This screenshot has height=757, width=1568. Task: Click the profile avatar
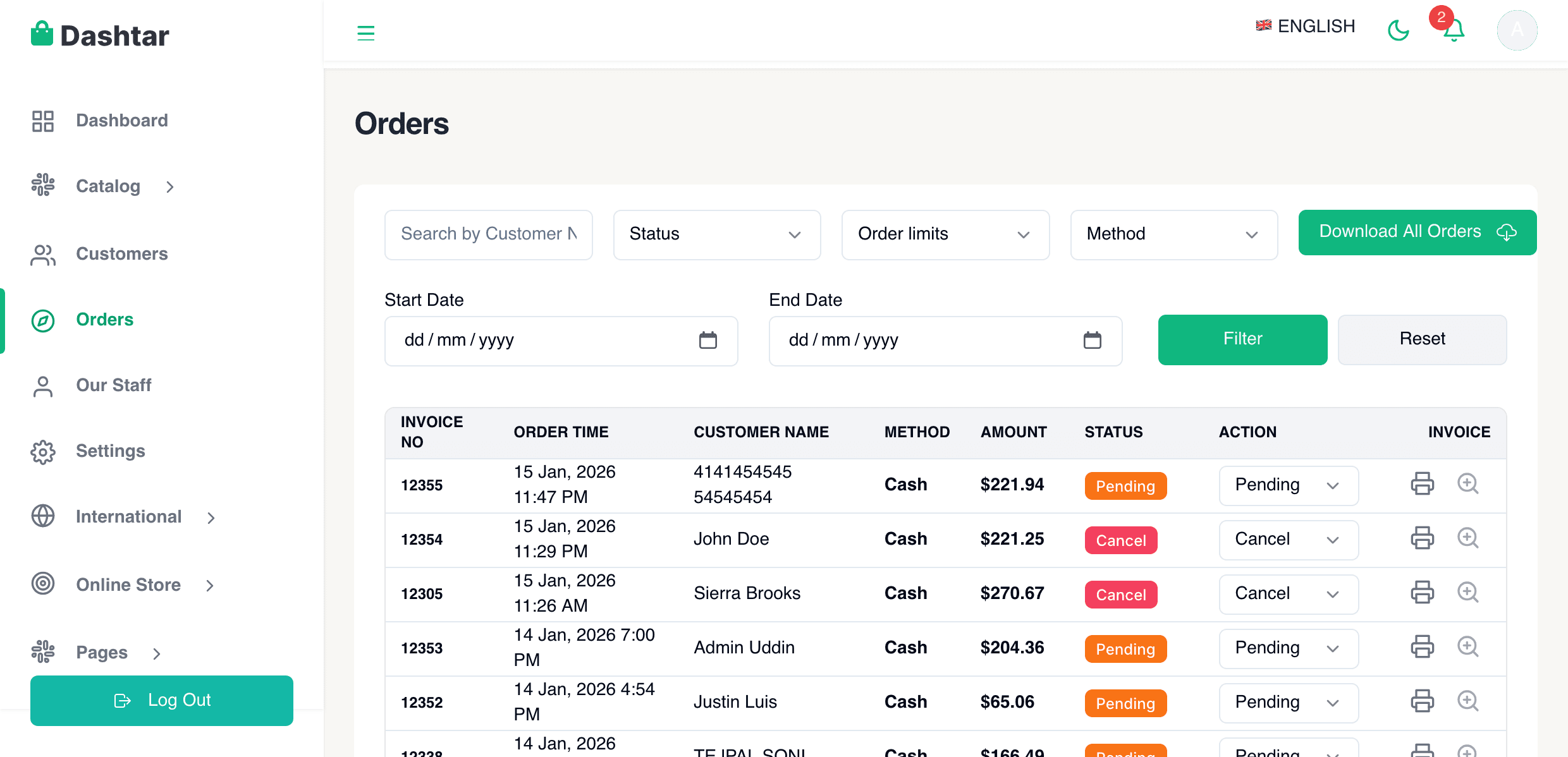point(1517,30)
